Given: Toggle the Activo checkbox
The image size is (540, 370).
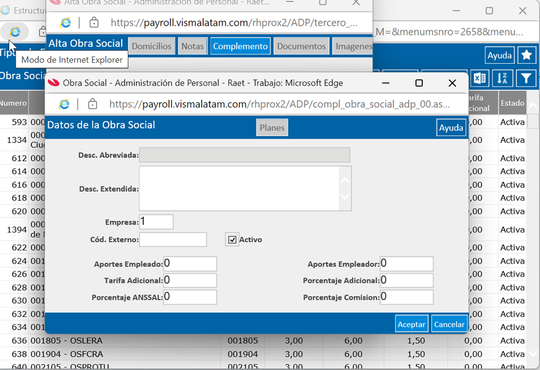Looking at the screenshot, I should click(232, 239).
